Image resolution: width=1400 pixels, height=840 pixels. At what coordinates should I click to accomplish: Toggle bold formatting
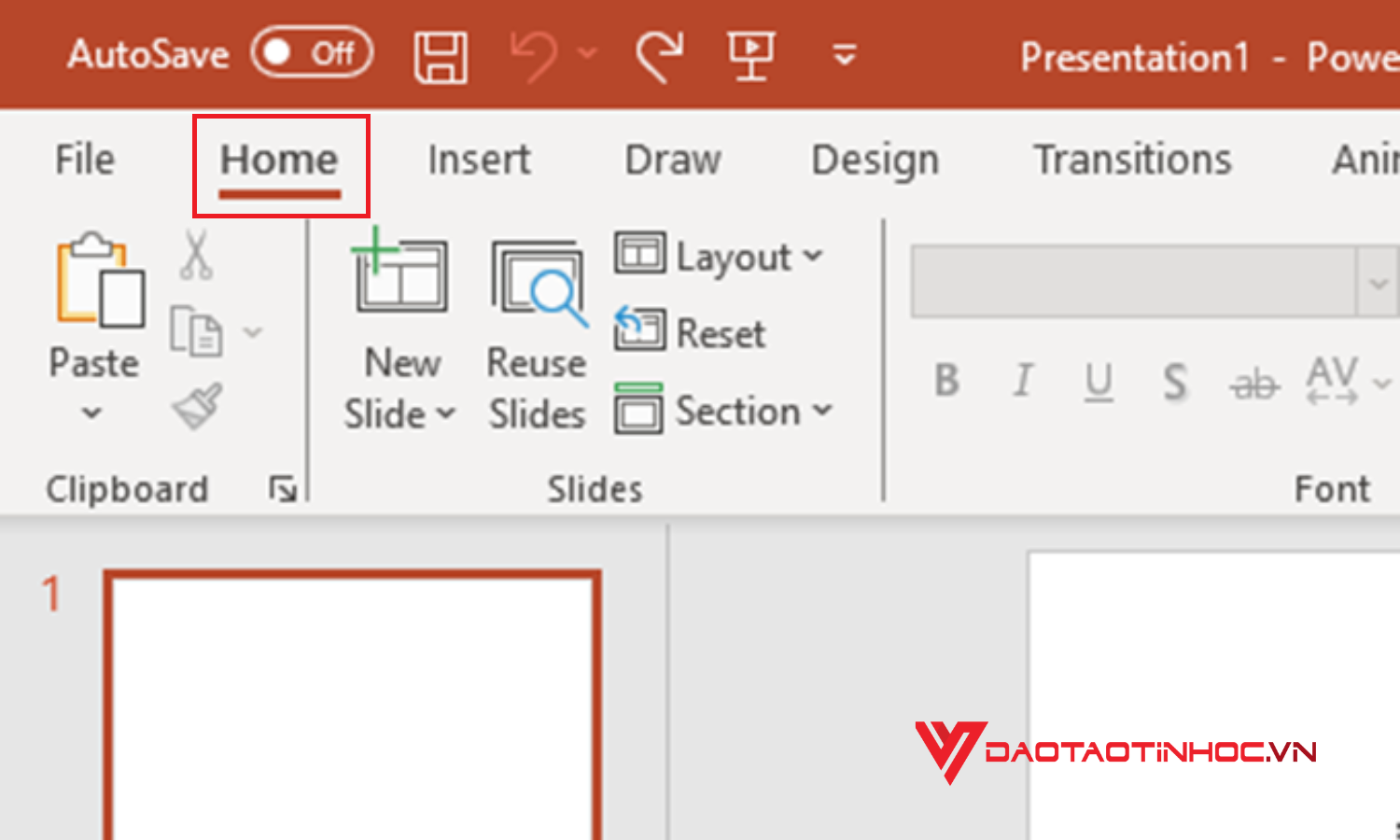946,381
